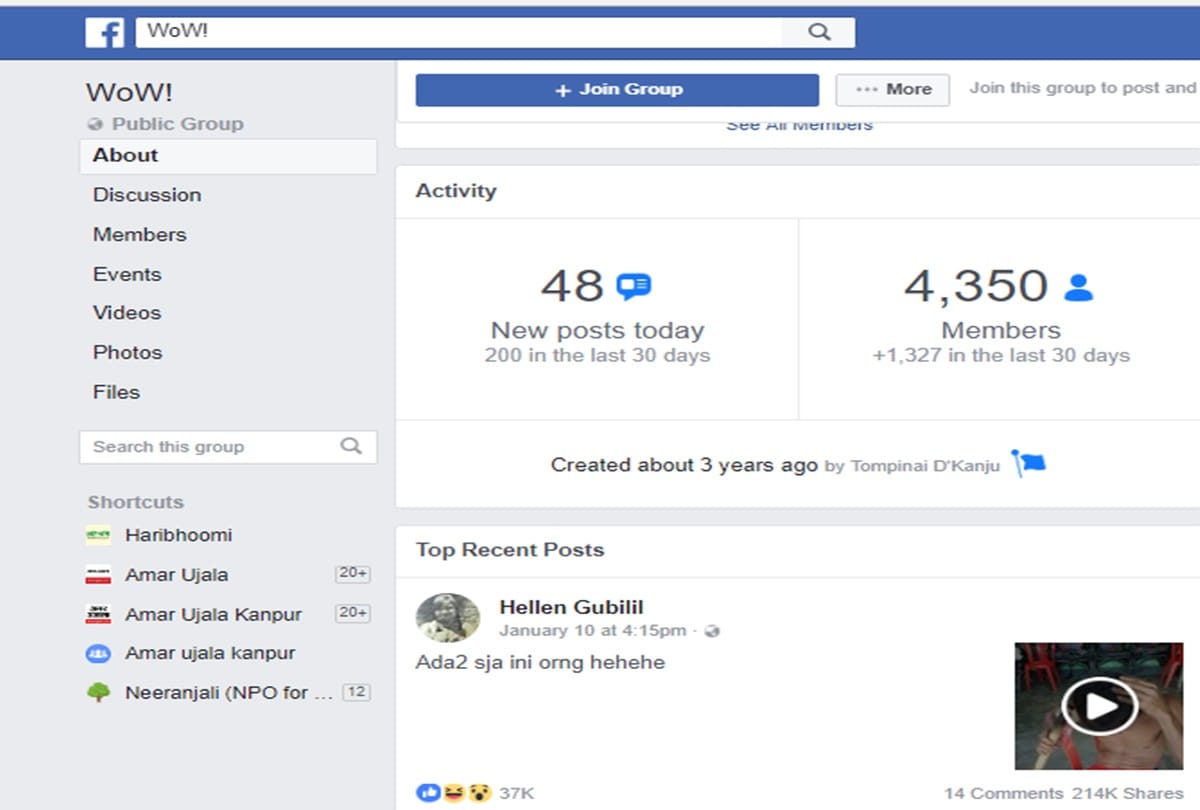Click the magnifier in Search this group
The height and width of the screenshot is (810, 1200).
(x=350, y=446)
